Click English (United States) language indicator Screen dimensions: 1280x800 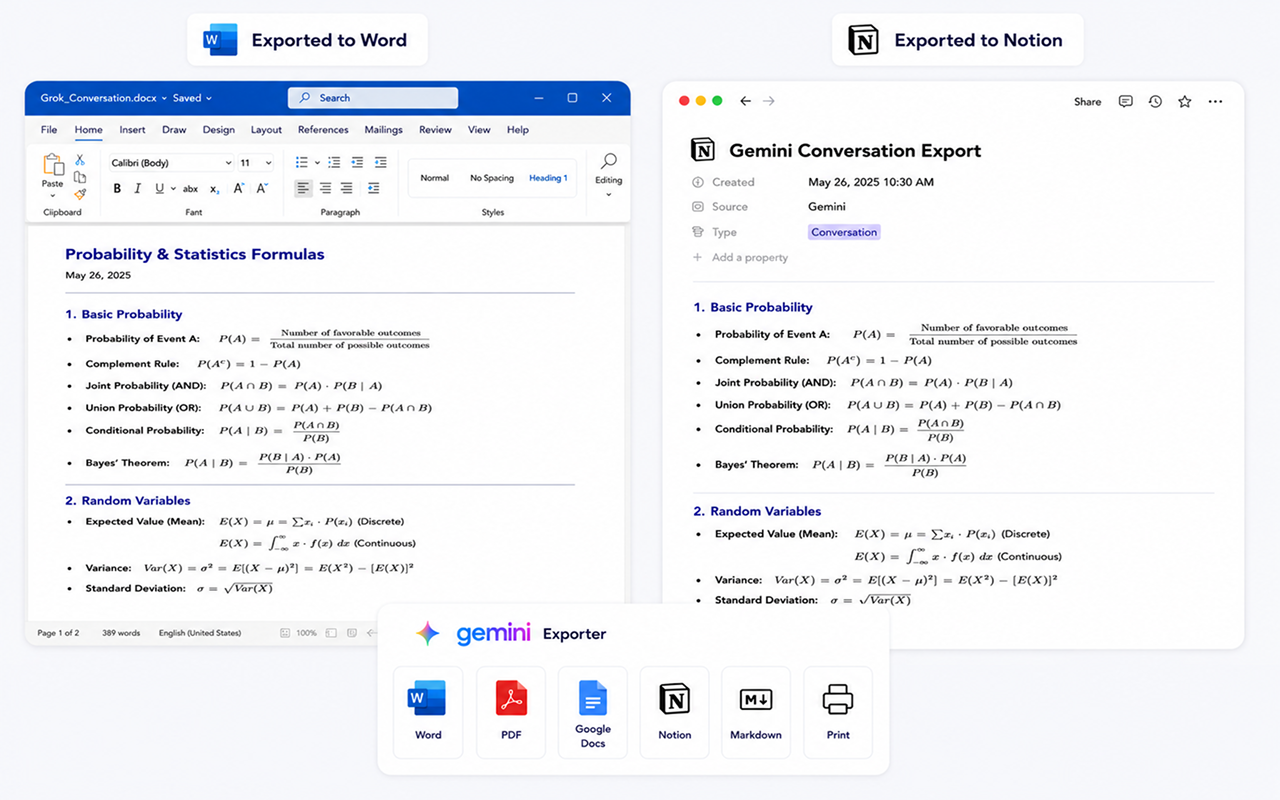tap(200, 633)
